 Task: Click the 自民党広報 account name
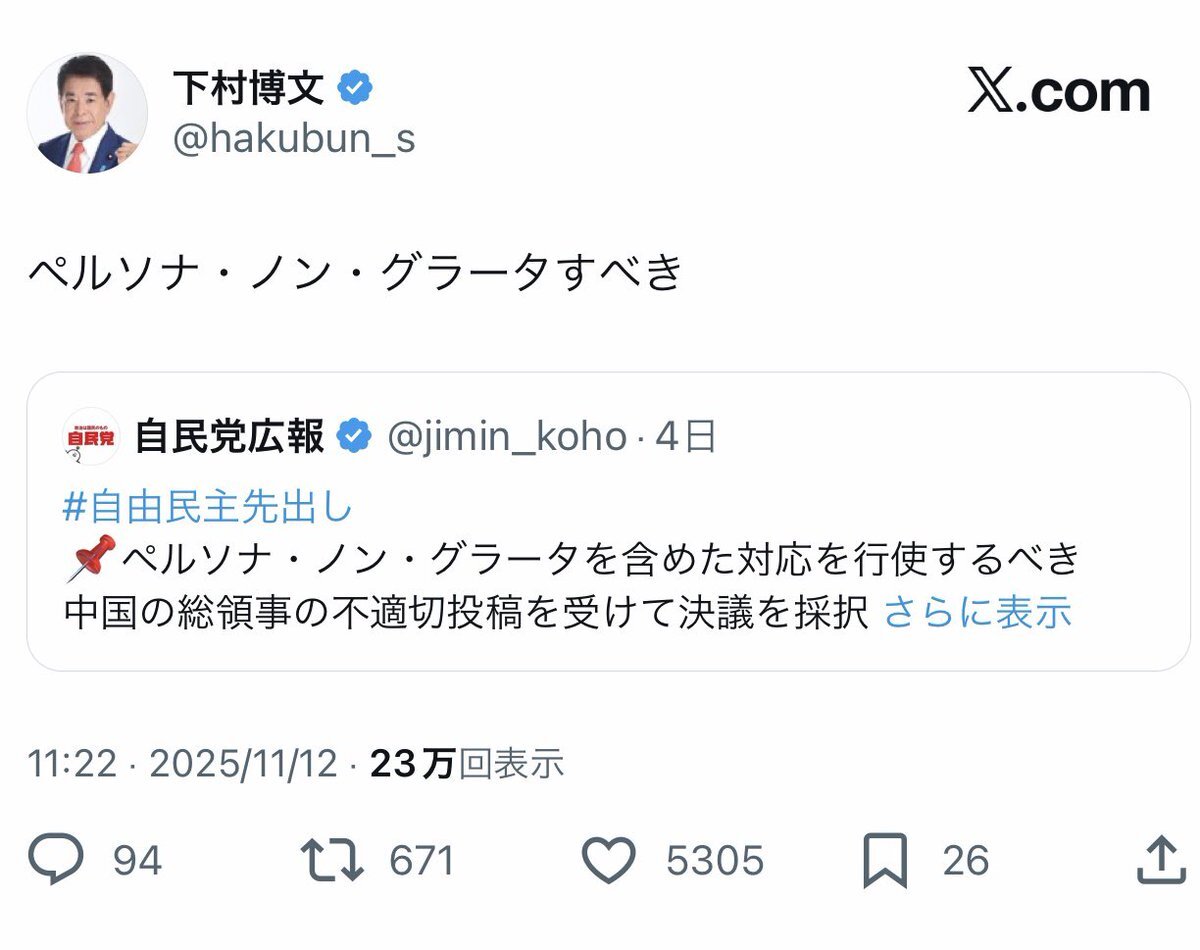coord(230,437)
